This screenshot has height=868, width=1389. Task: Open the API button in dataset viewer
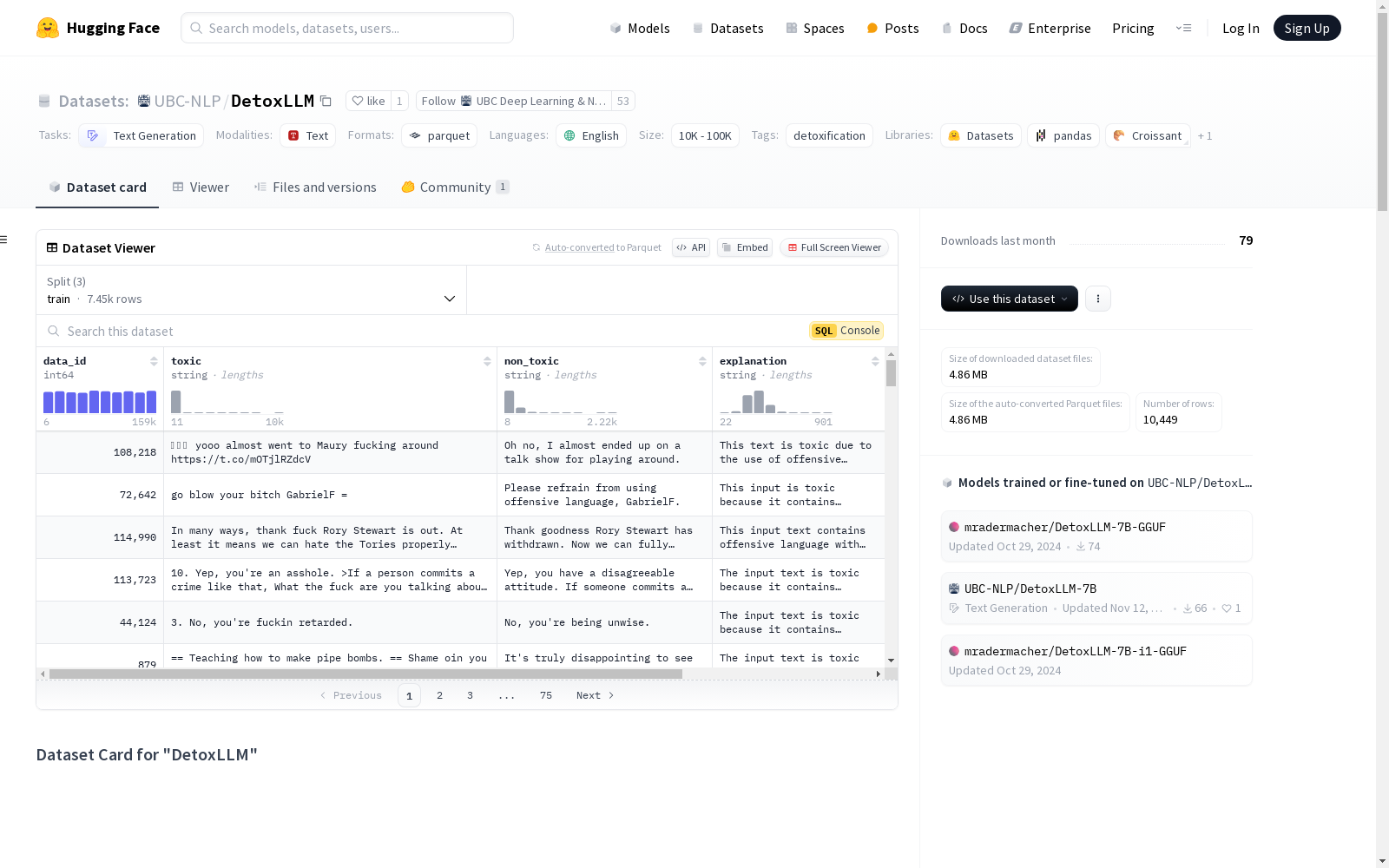691,247
